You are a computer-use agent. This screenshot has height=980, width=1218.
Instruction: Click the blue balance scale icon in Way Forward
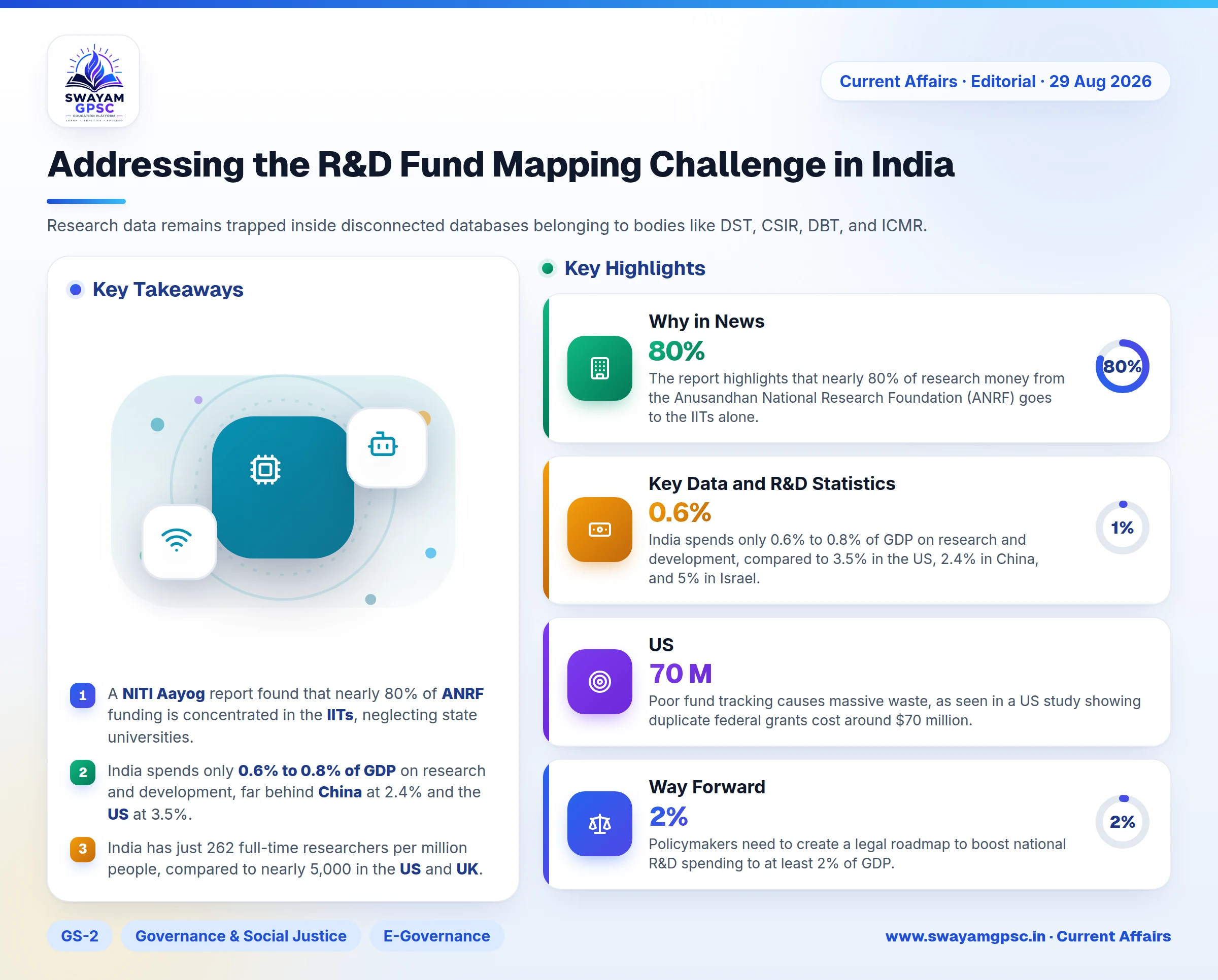(x=599, y=824)
